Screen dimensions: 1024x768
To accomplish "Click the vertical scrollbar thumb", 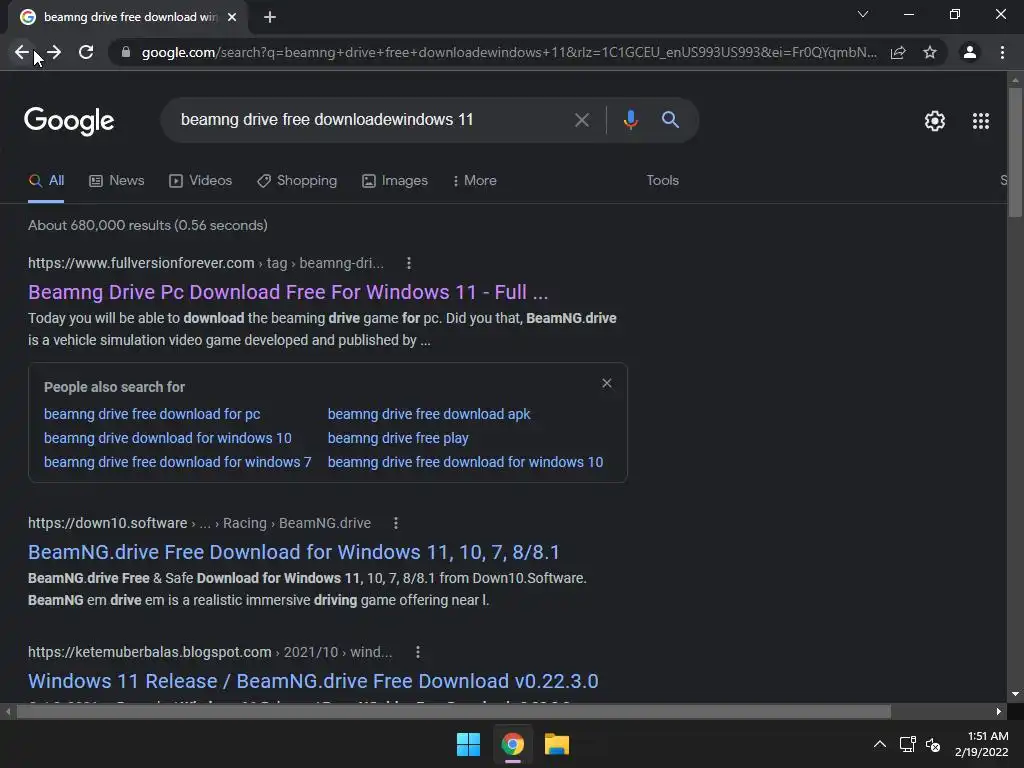I will [x=1015, y=152].
